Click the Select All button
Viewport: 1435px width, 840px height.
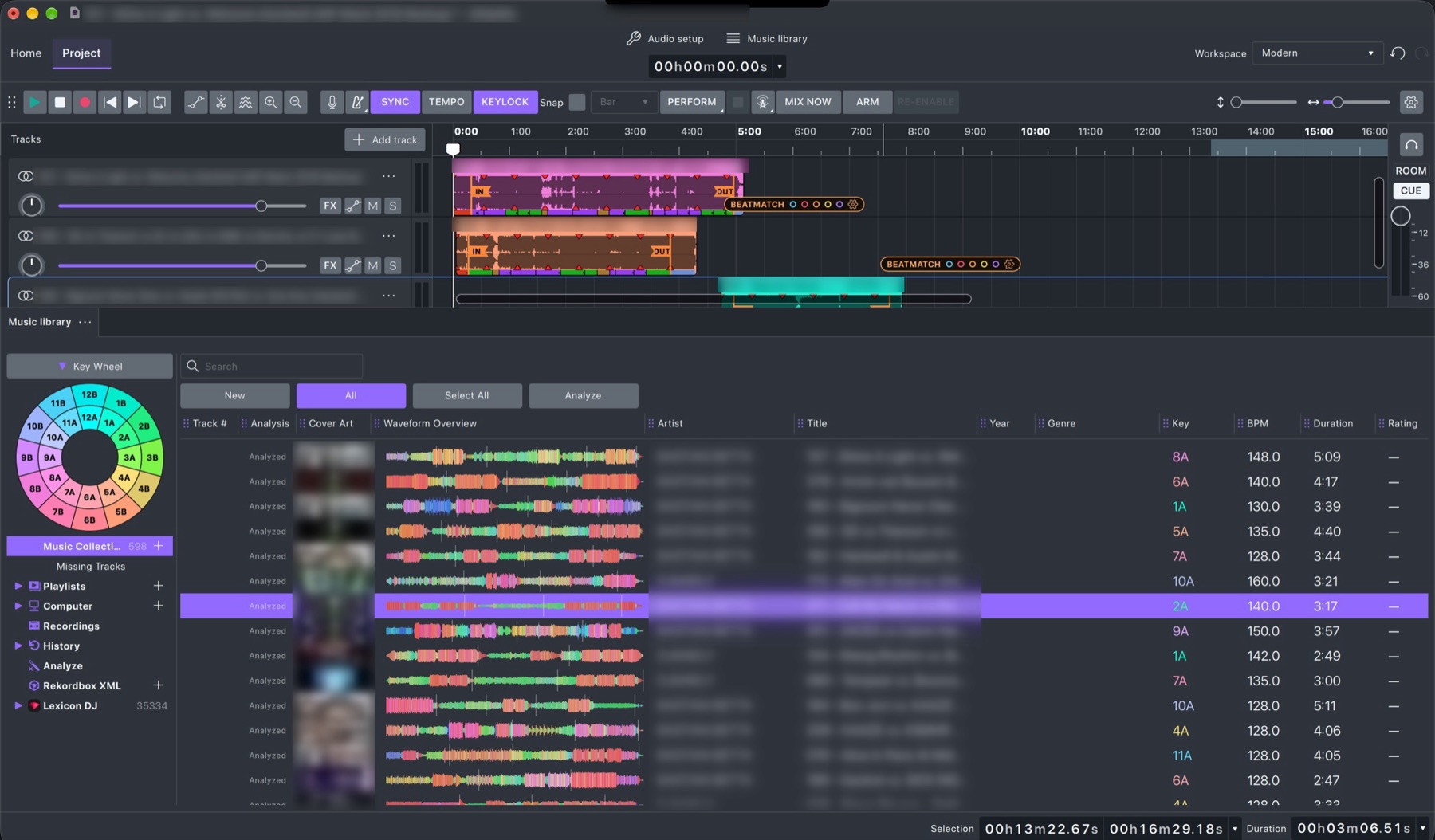(467, 395)
